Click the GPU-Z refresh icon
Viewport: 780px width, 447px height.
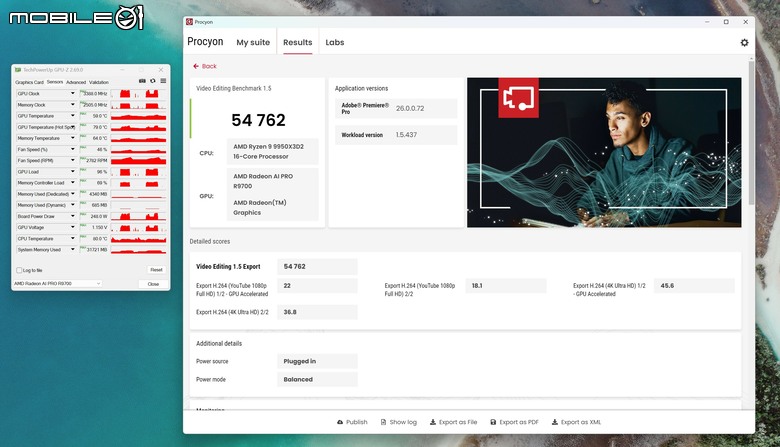153,81
